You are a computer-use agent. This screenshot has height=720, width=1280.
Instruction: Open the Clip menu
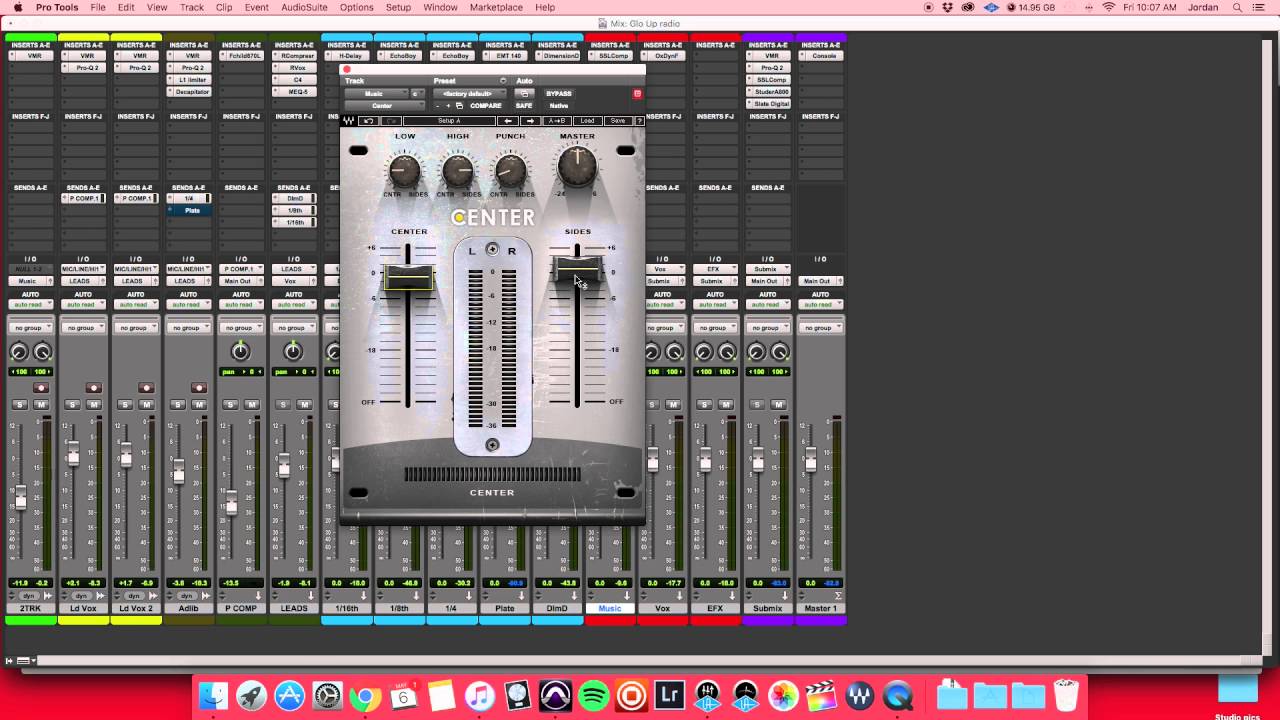click(x=224, y=7)
